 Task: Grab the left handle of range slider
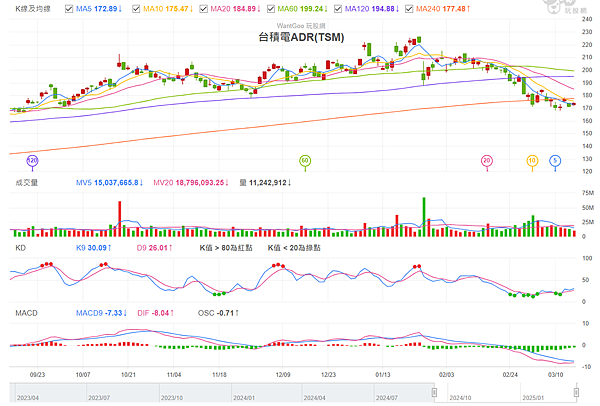coord(434,392)
